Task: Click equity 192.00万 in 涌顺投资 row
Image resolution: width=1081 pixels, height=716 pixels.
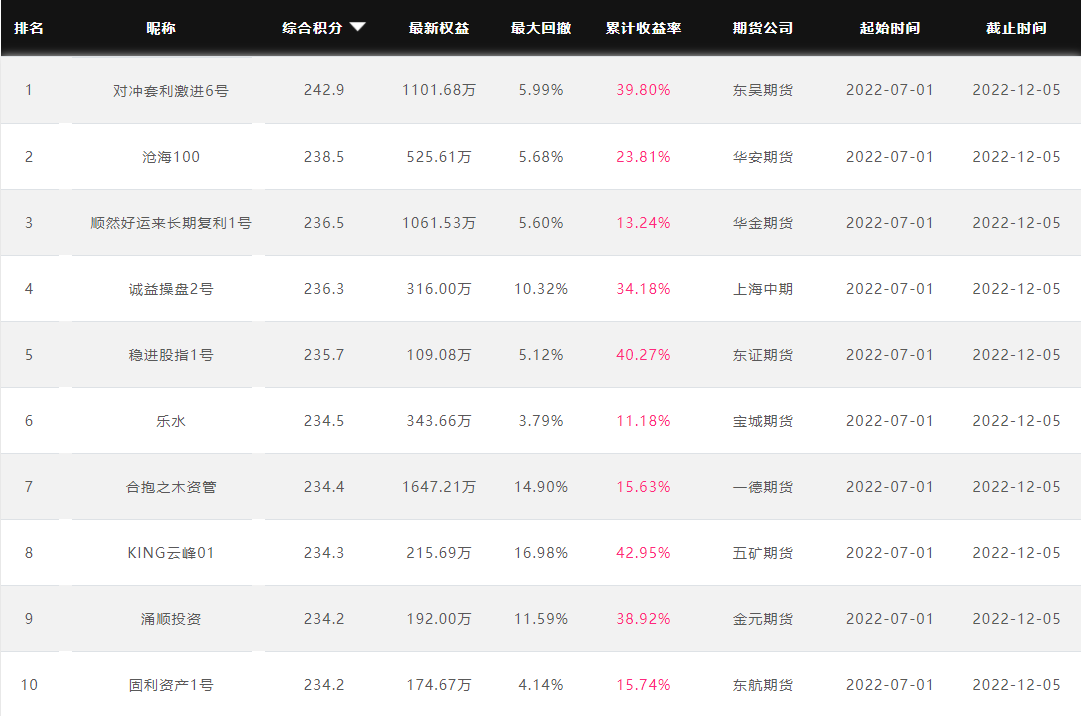Action: (x=439, y=619)
